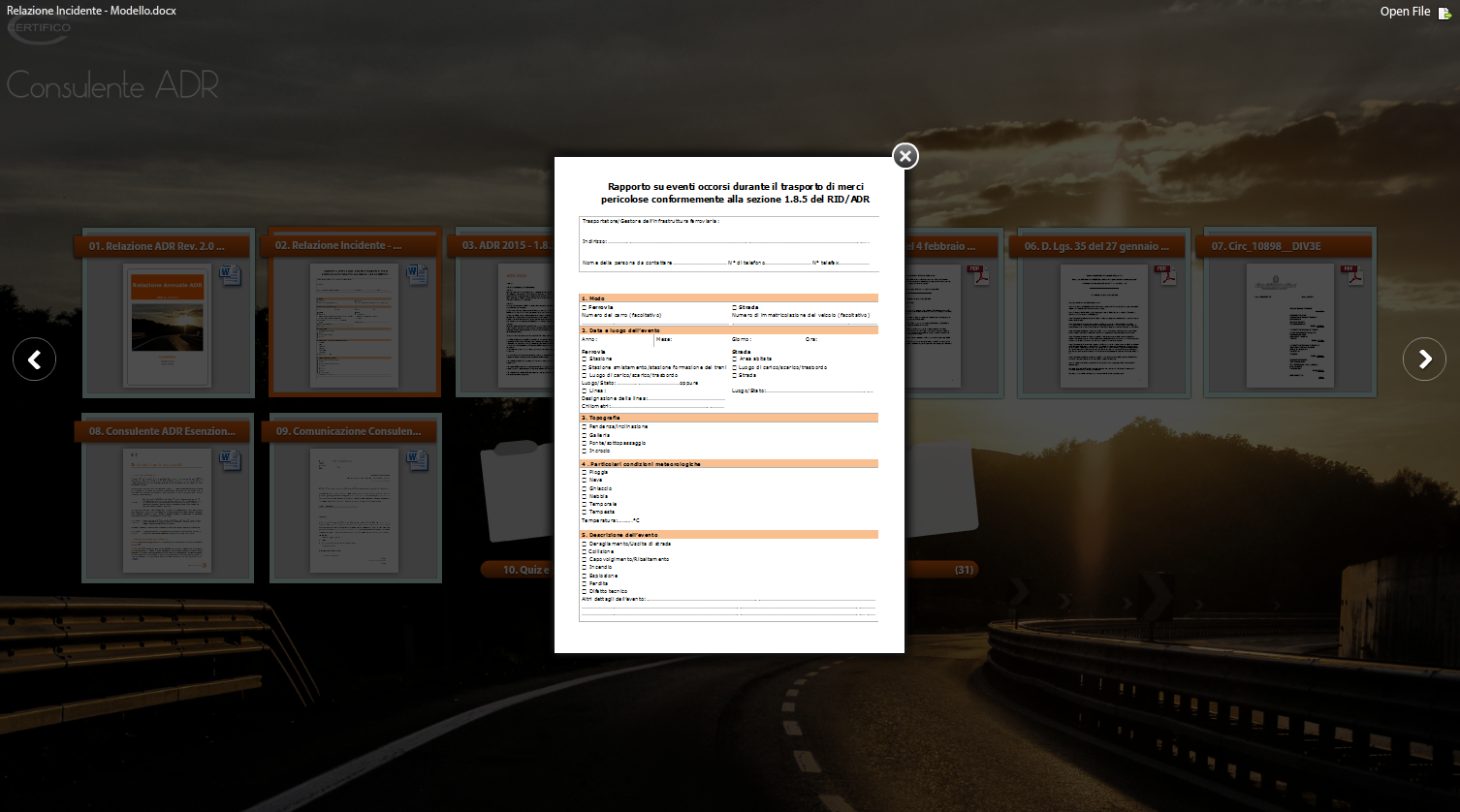The width and height of the screenshot is (1460, 812).
Task: Open the 09. Comunicazione Consulente page thumbnail
Action: [x=354, y=511]
